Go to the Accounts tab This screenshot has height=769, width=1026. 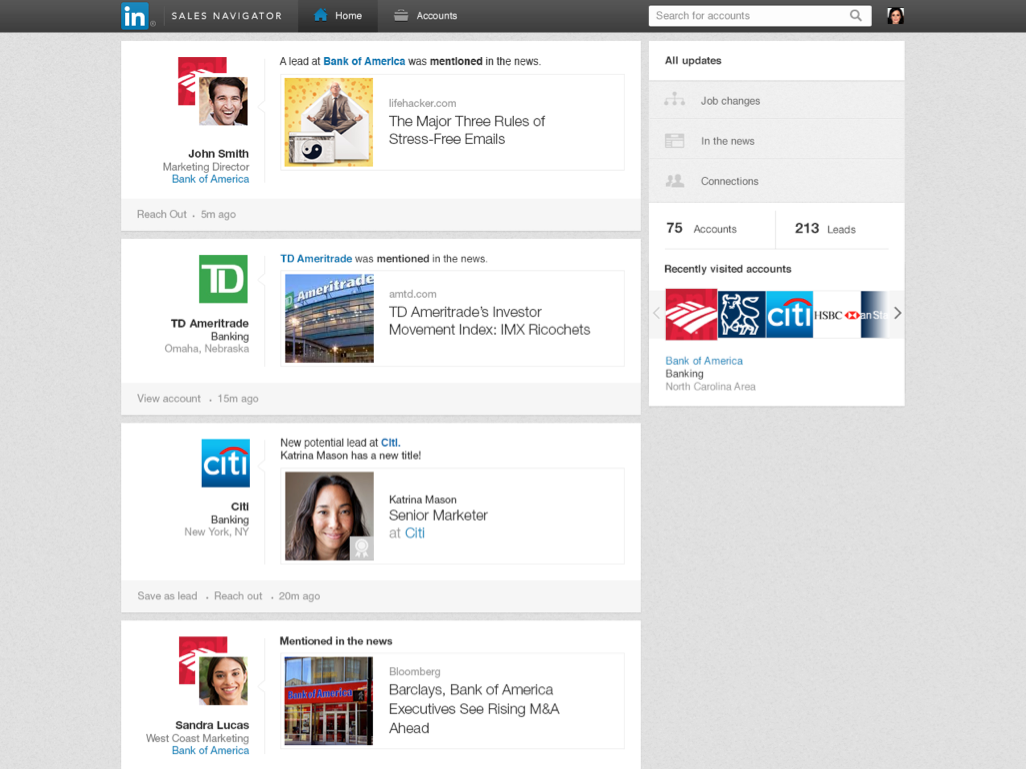tap(425, 16)
